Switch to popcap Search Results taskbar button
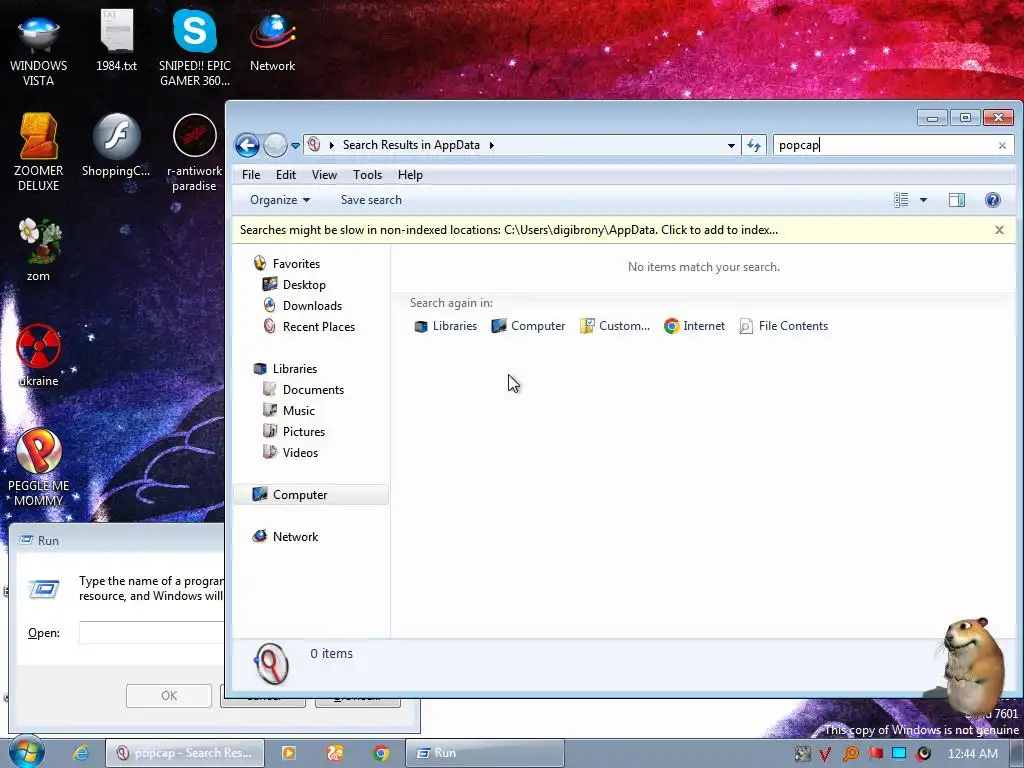The image size is (1024, 768). (185, 753)
